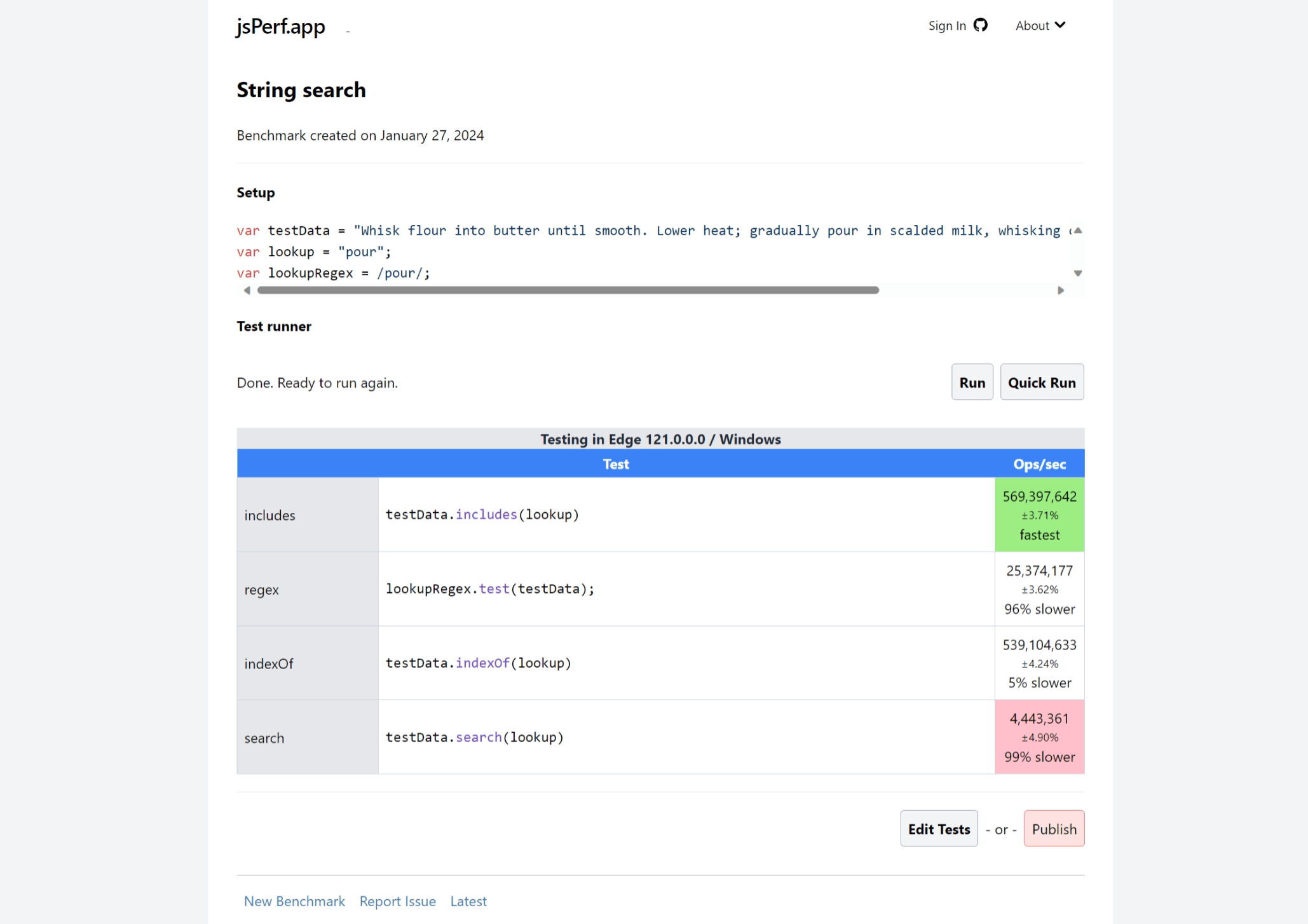
Task: Click the 569,397,642 fastest result cell
Action: pyautogui.click(x=1040, y=515)
